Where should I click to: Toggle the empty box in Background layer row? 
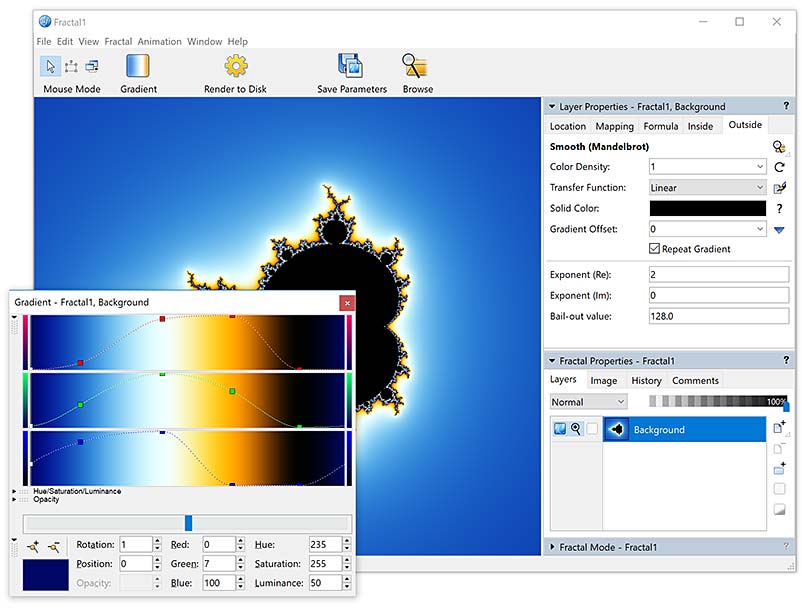[592, 429]
